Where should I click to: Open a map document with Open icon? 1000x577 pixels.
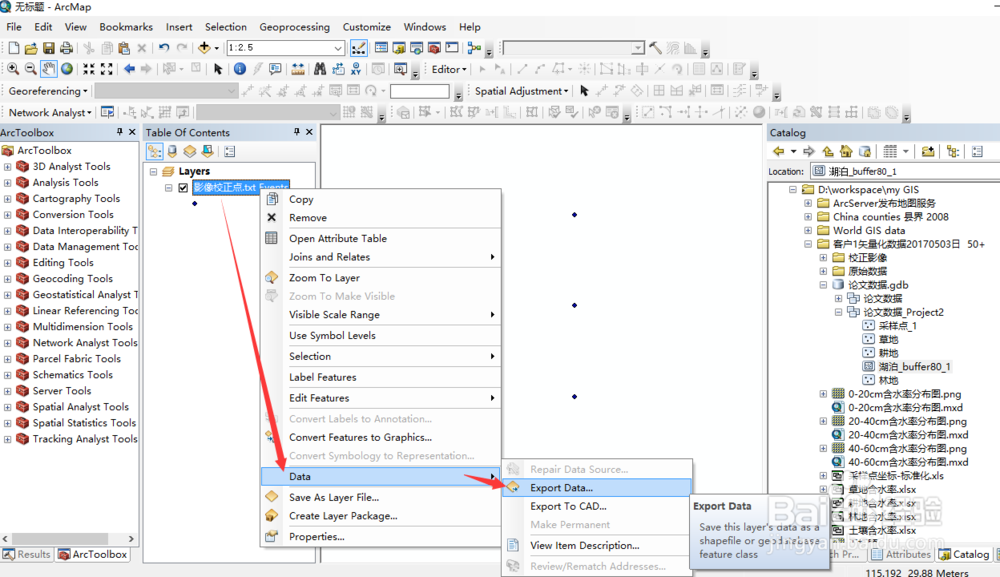[x=31, y=48]
